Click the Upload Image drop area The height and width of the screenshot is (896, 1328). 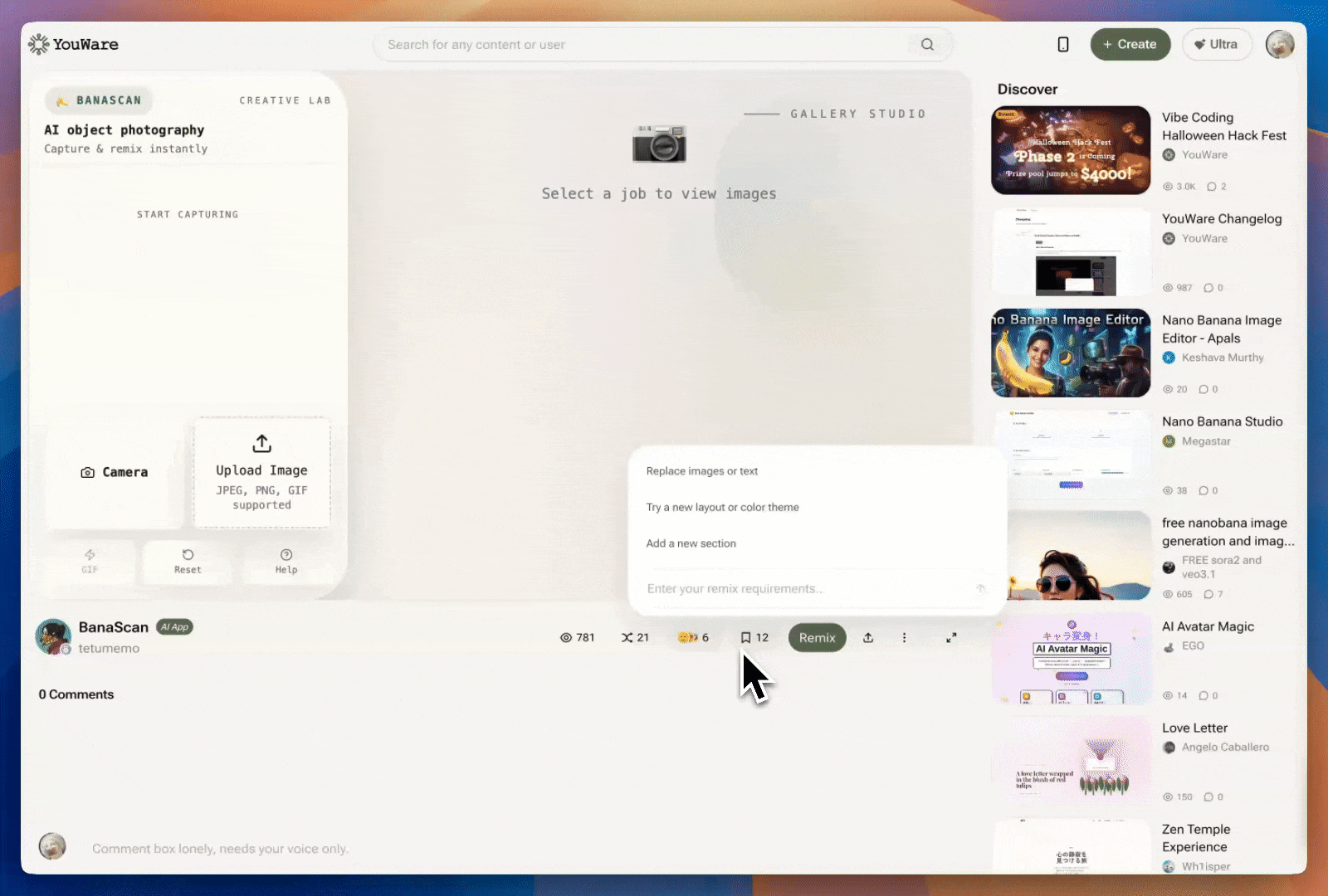click(261, 472)
